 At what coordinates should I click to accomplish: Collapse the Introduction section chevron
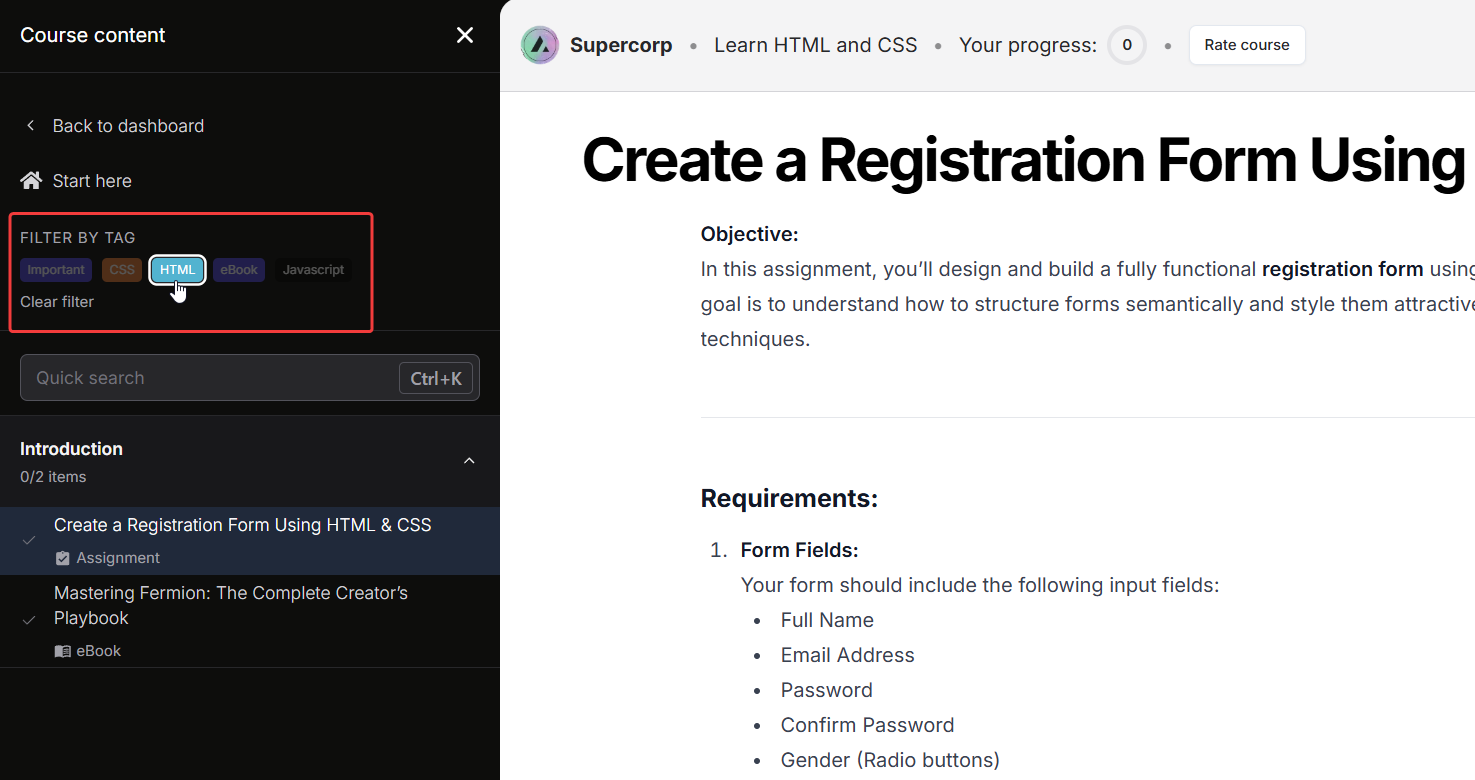point(469,461)
